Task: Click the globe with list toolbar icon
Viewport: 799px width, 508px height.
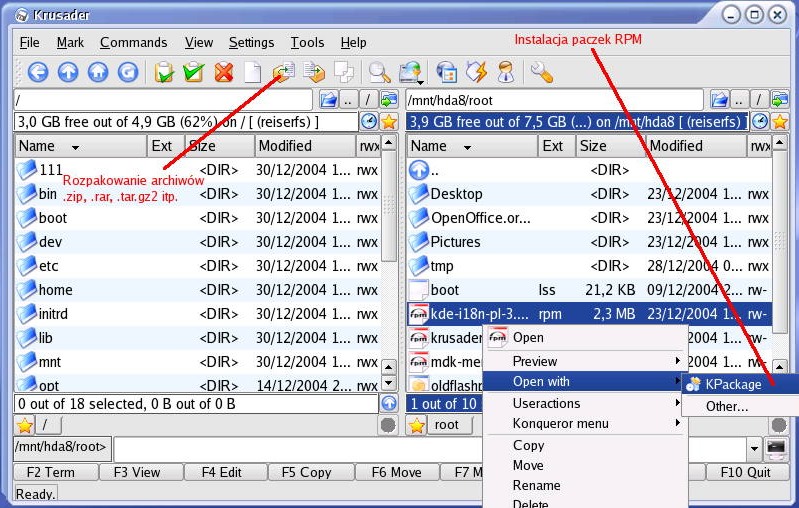Action: (x=446, y=72)
